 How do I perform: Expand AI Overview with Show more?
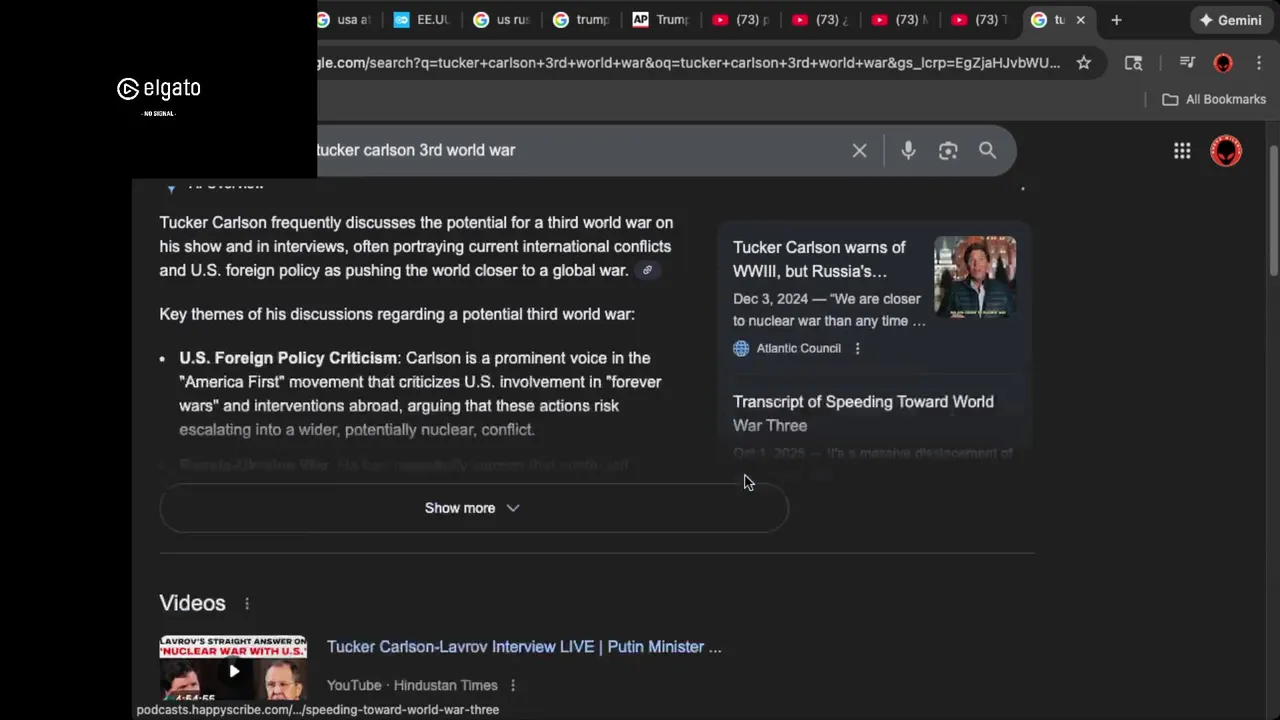473,508
